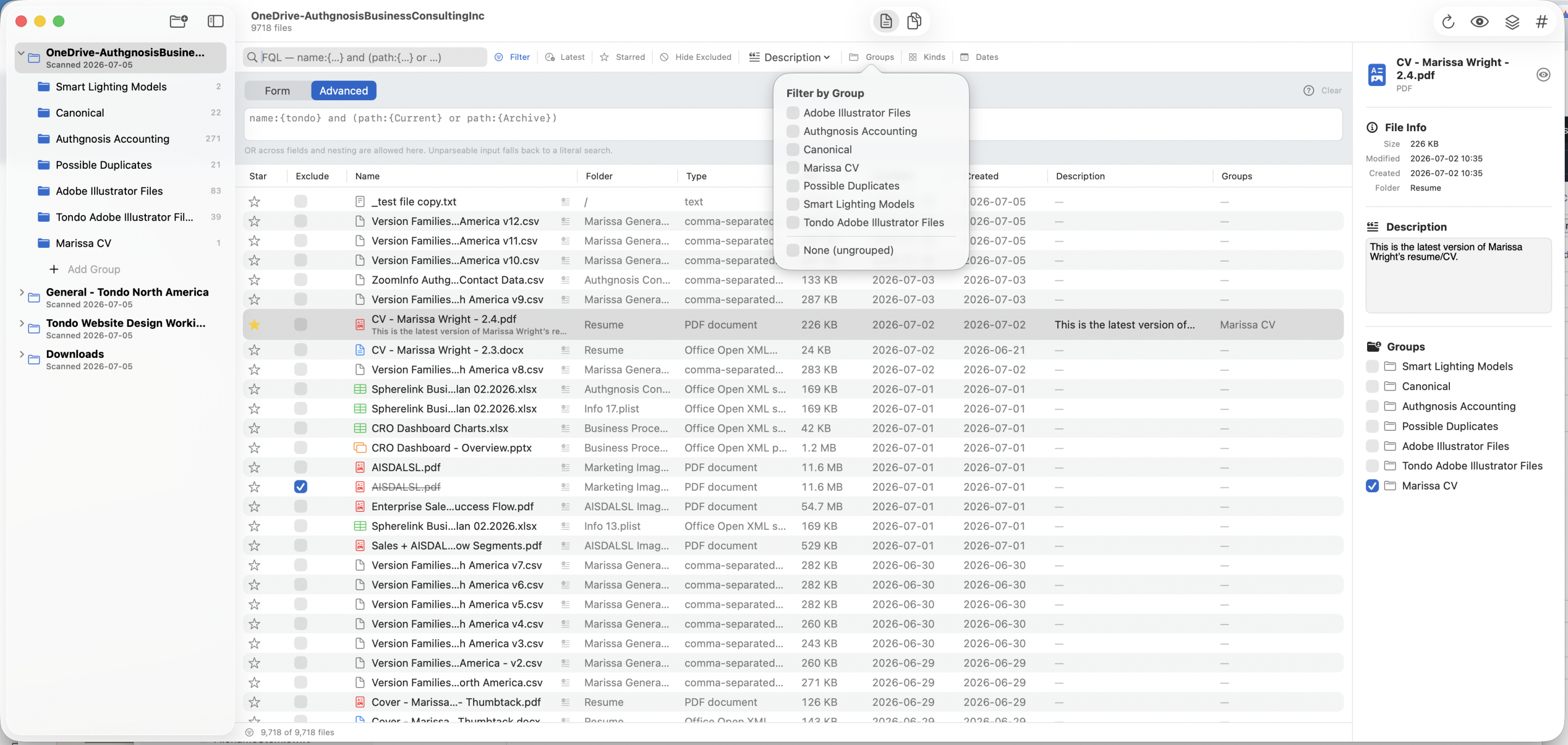The height and width of the screenshot is (745, 1568).
Task: Star the Cover - Marissa...- Thumbtack.pdf row
Action: (254, 703)
